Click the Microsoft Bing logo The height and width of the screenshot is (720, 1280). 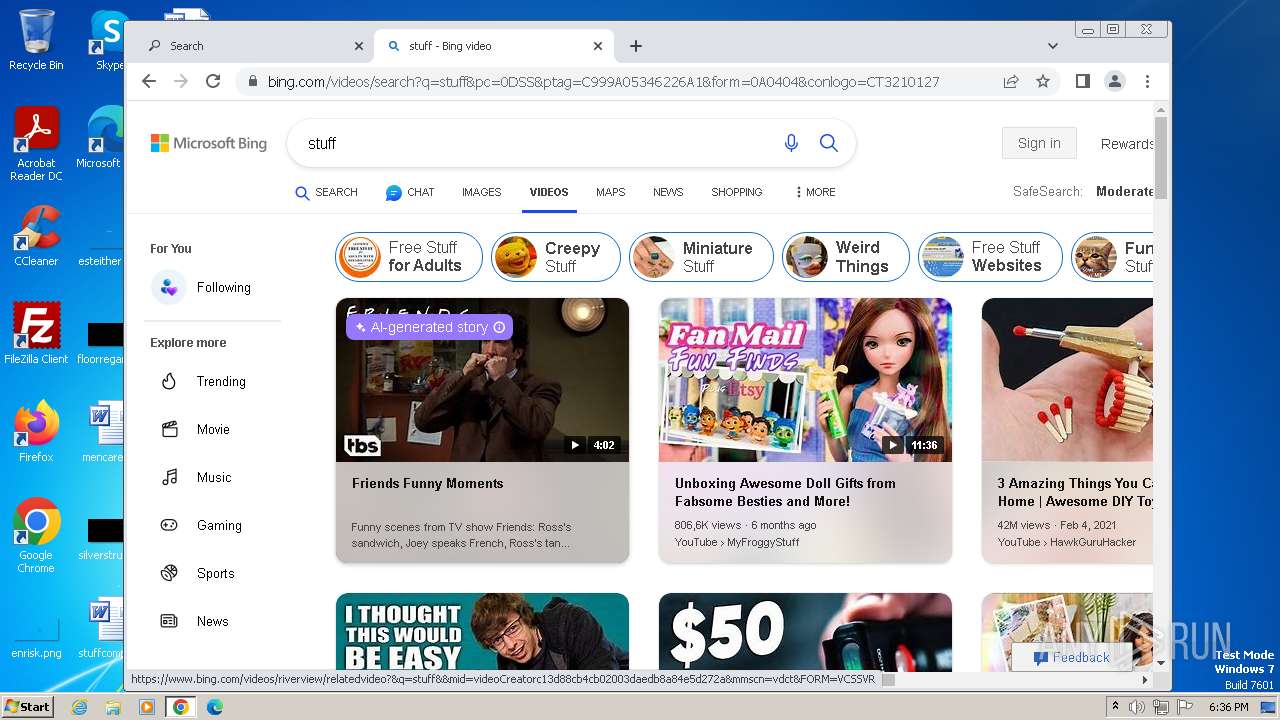209,143
